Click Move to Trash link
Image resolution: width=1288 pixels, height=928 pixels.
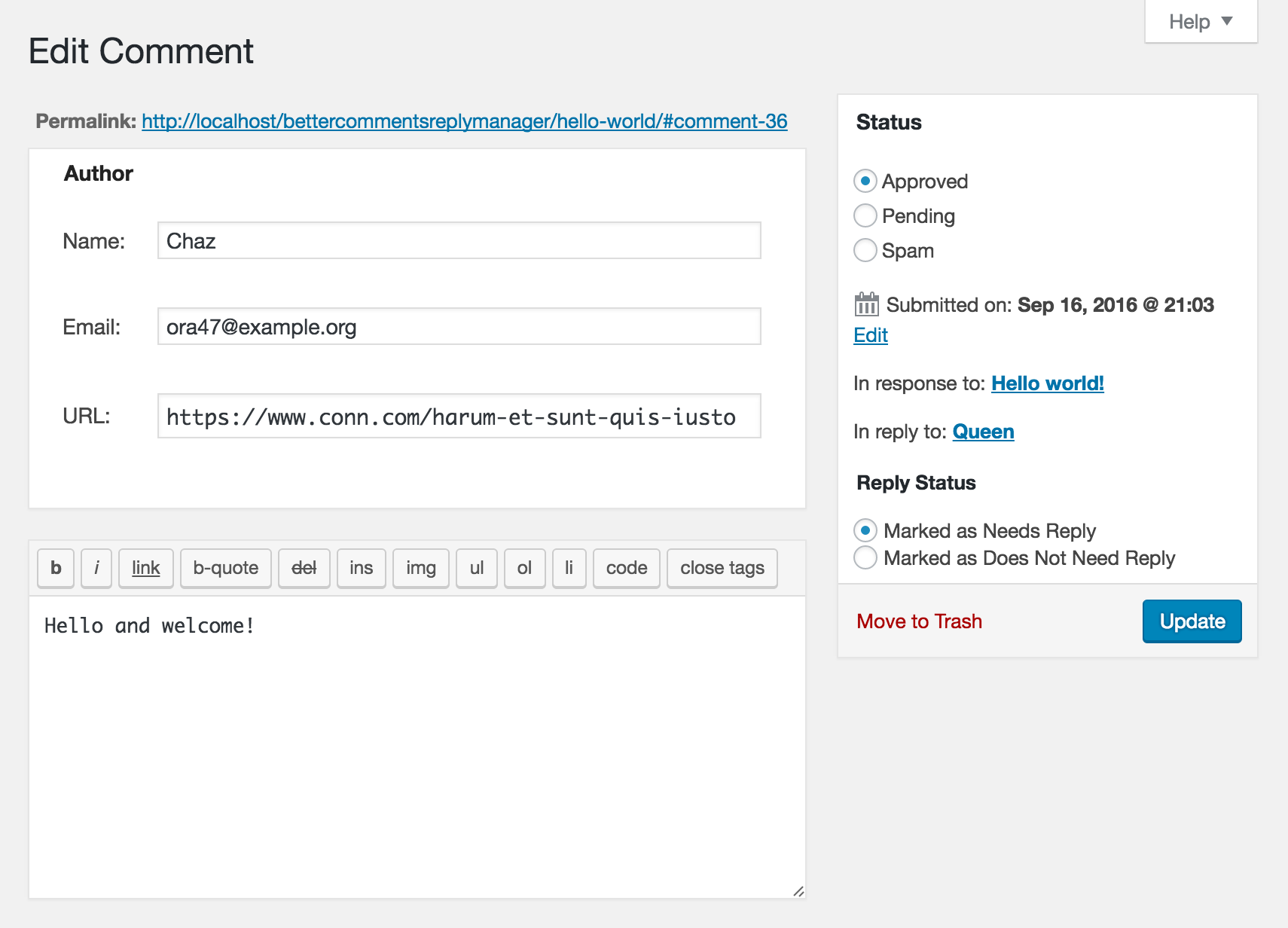coord(920,621)
